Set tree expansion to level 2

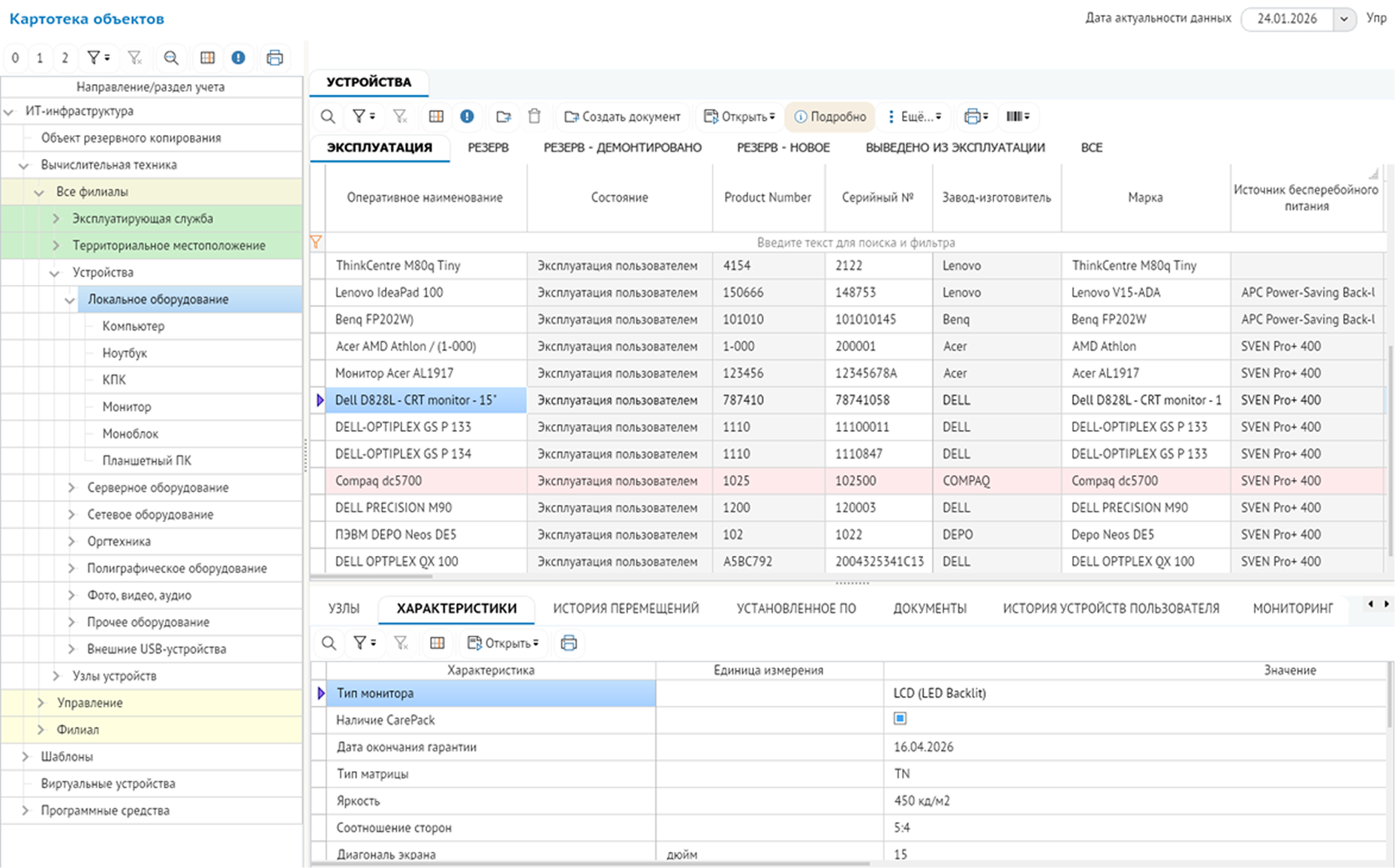point(65,58)
